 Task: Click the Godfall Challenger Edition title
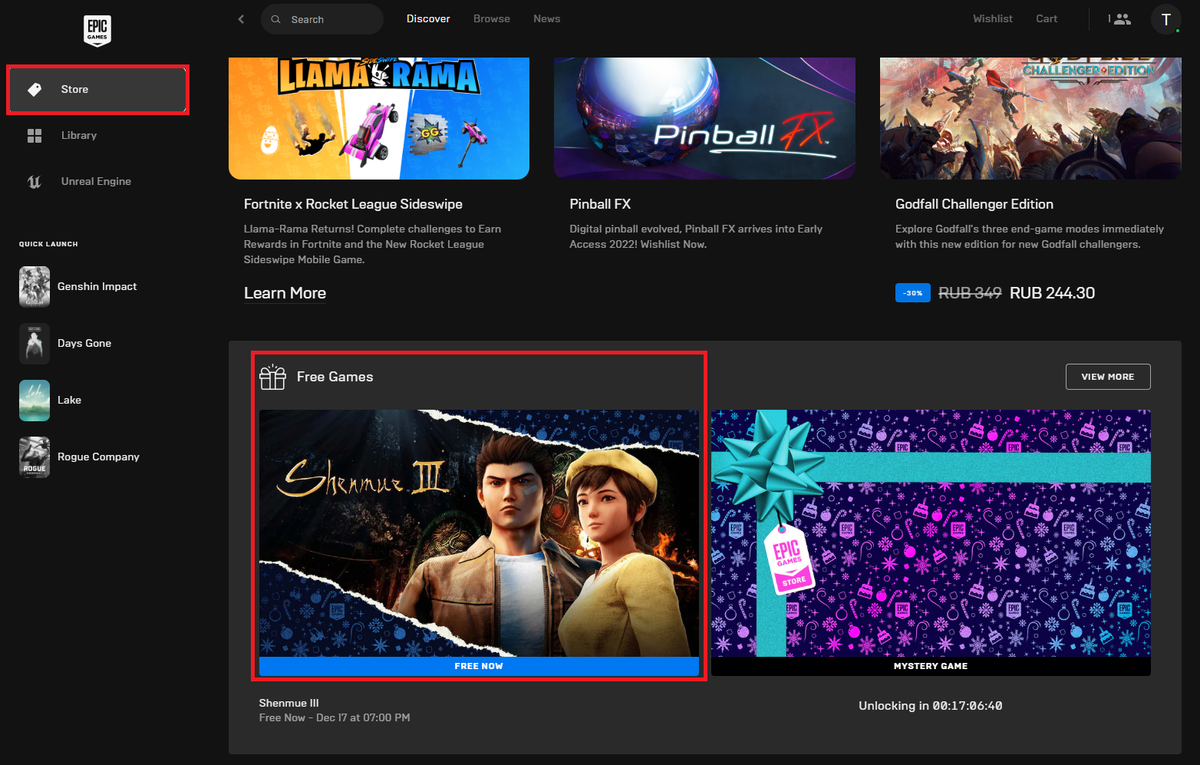pyautogui.click(x=974, y=204)
